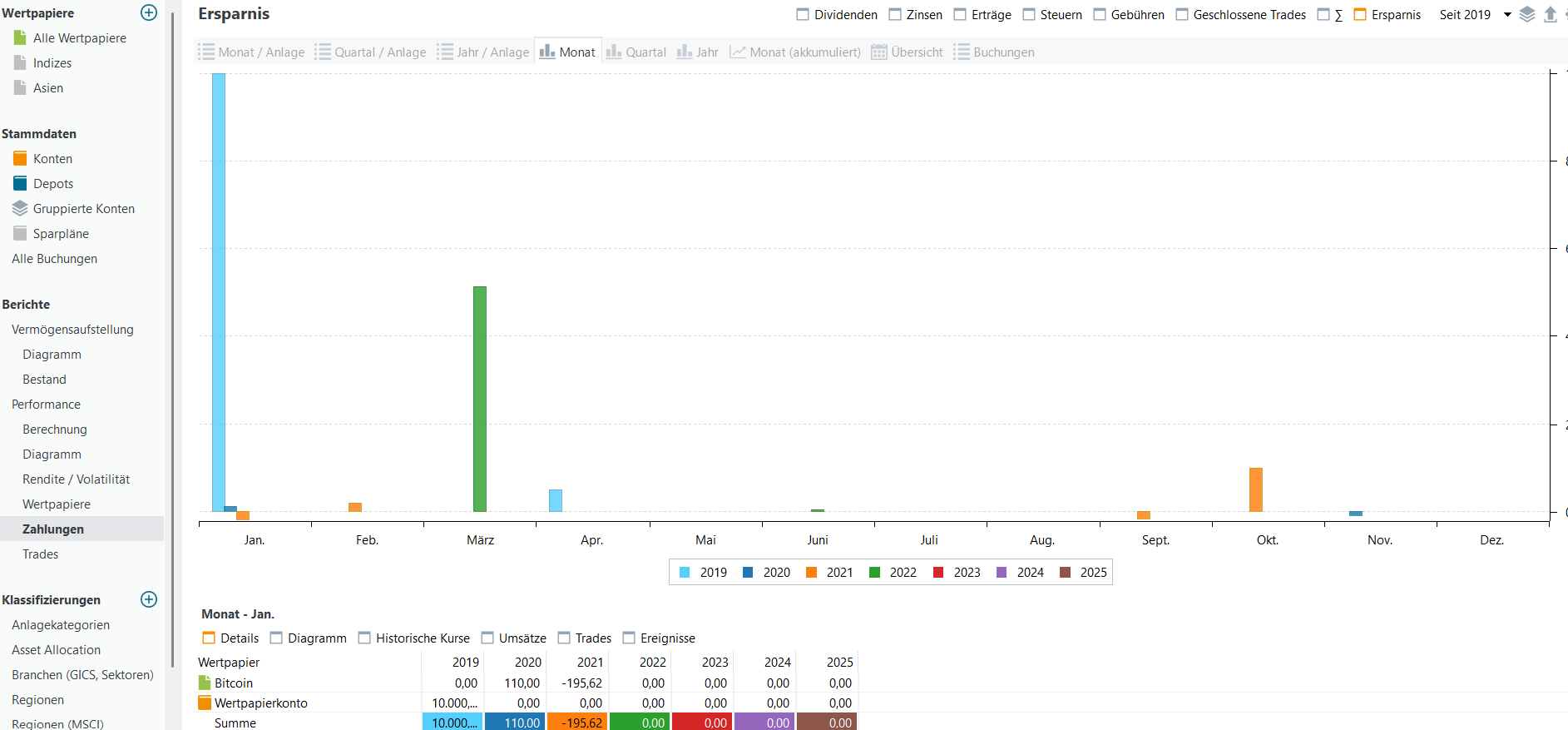Select Vermögensaufstellung in the sidebar tree
This screenshot has height=730, width=1568.
(72, 330)
